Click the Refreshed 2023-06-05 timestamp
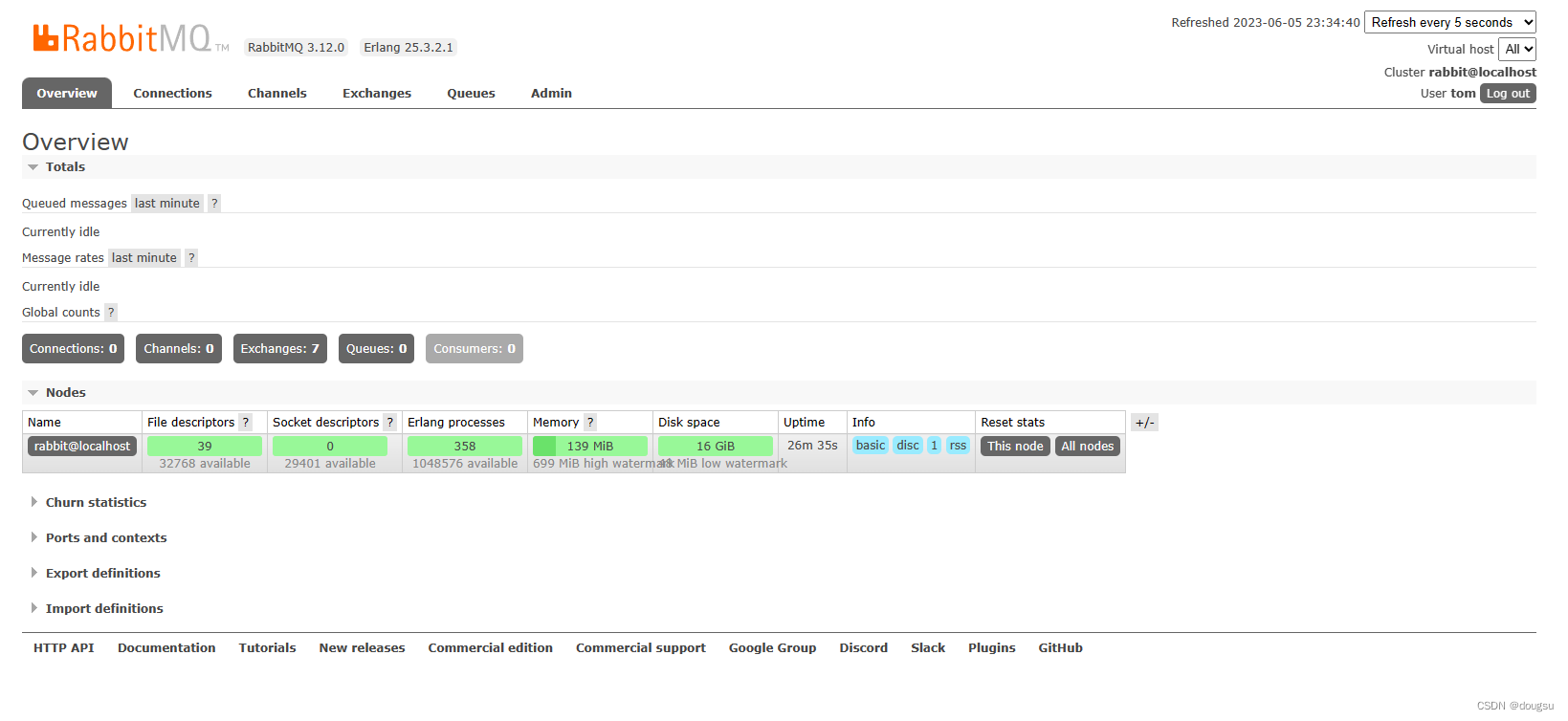 coord(1266,23)
